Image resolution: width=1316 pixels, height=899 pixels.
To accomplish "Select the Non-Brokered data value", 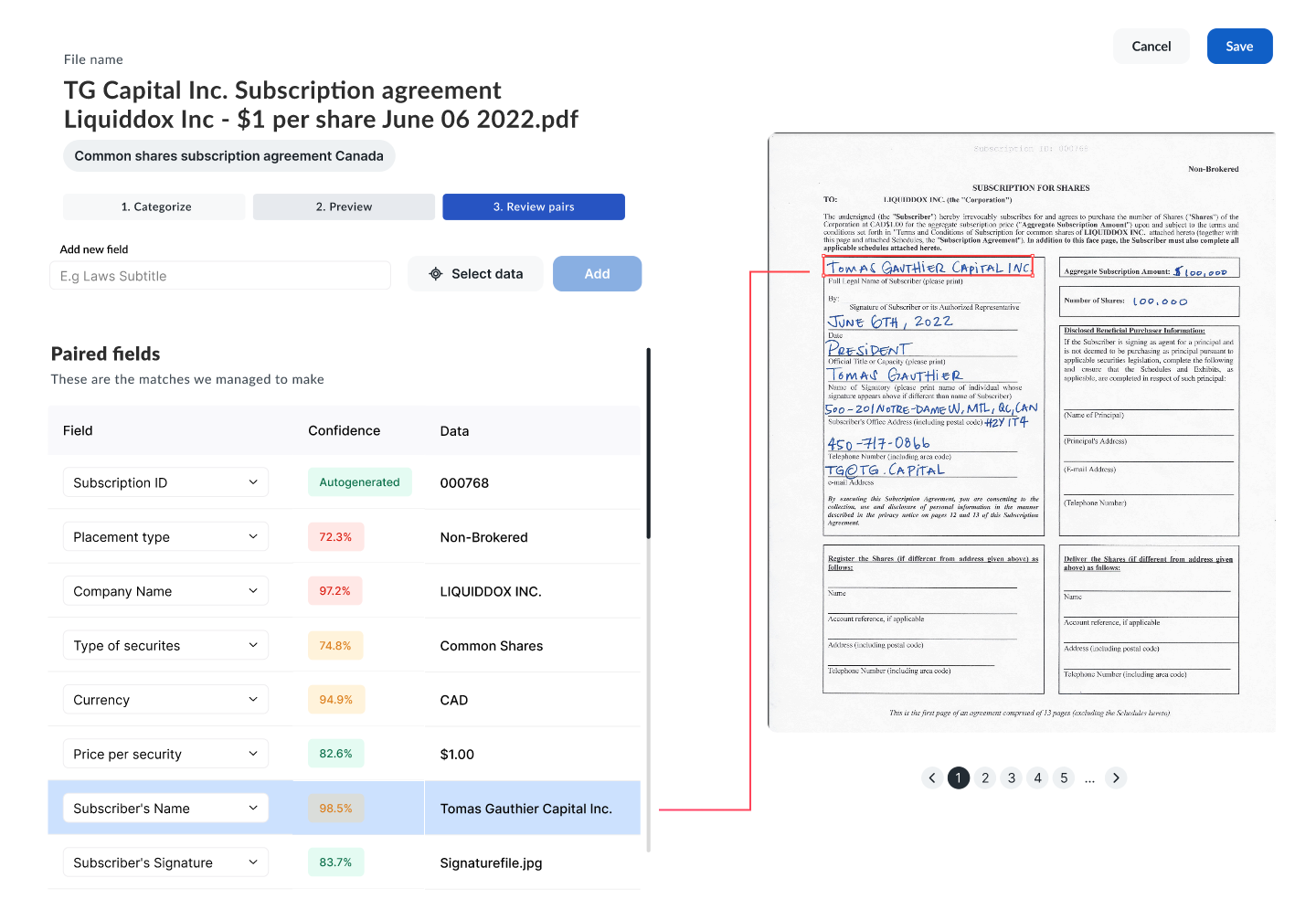I will [x=484, y=537].
